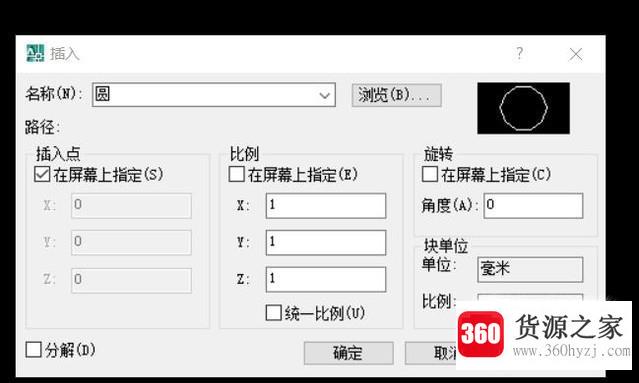
Task: Click the insertion point X field
Action: pos(131,206)
